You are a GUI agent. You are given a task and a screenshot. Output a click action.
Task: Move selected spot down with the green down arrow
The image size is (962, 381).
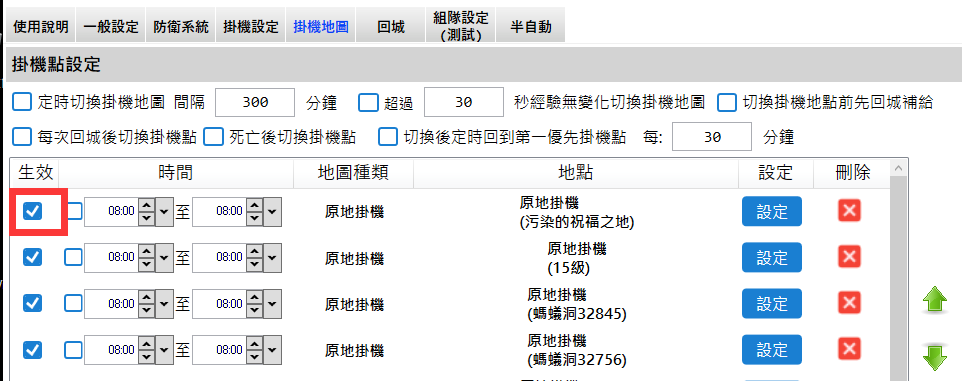tap(935, 357)
